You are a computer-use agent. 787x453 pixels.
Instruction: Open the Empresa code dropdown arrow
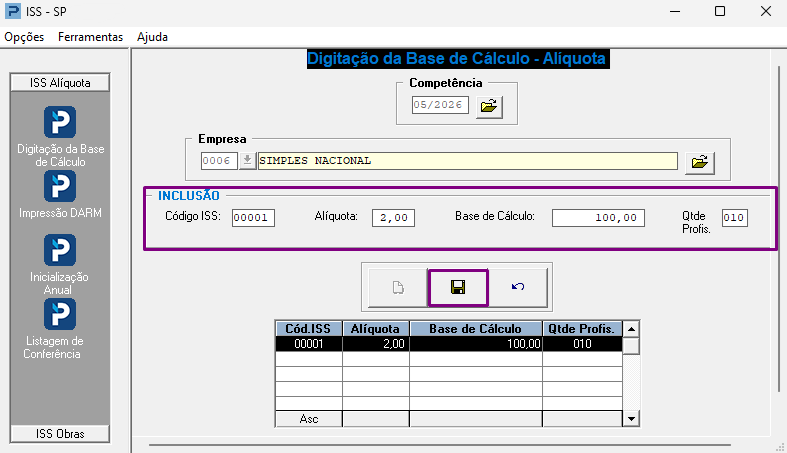pyautogui.click(x=247, y=161)
